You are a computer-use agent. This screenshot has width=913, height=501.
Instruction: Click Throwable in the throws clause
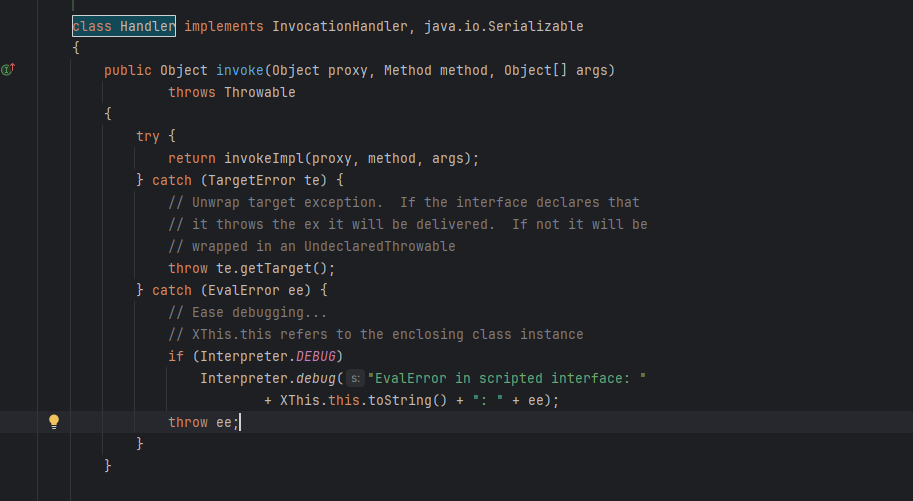(259, 92)
